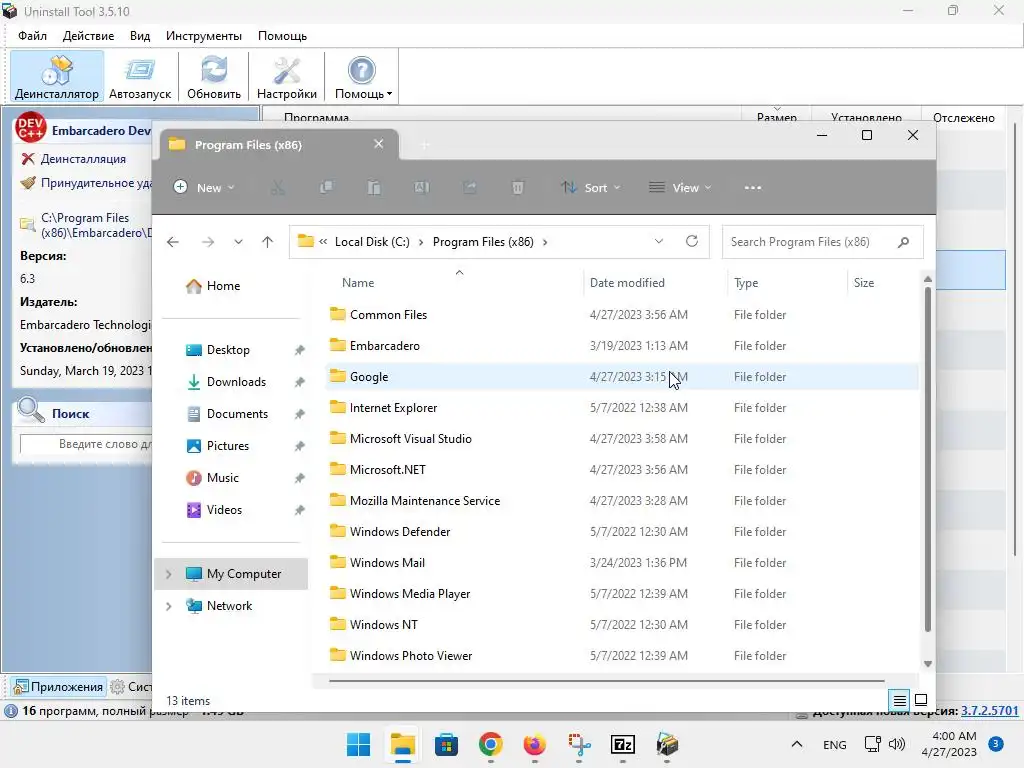
Task: Open the See more ellipsis menu
Action: 752,187
